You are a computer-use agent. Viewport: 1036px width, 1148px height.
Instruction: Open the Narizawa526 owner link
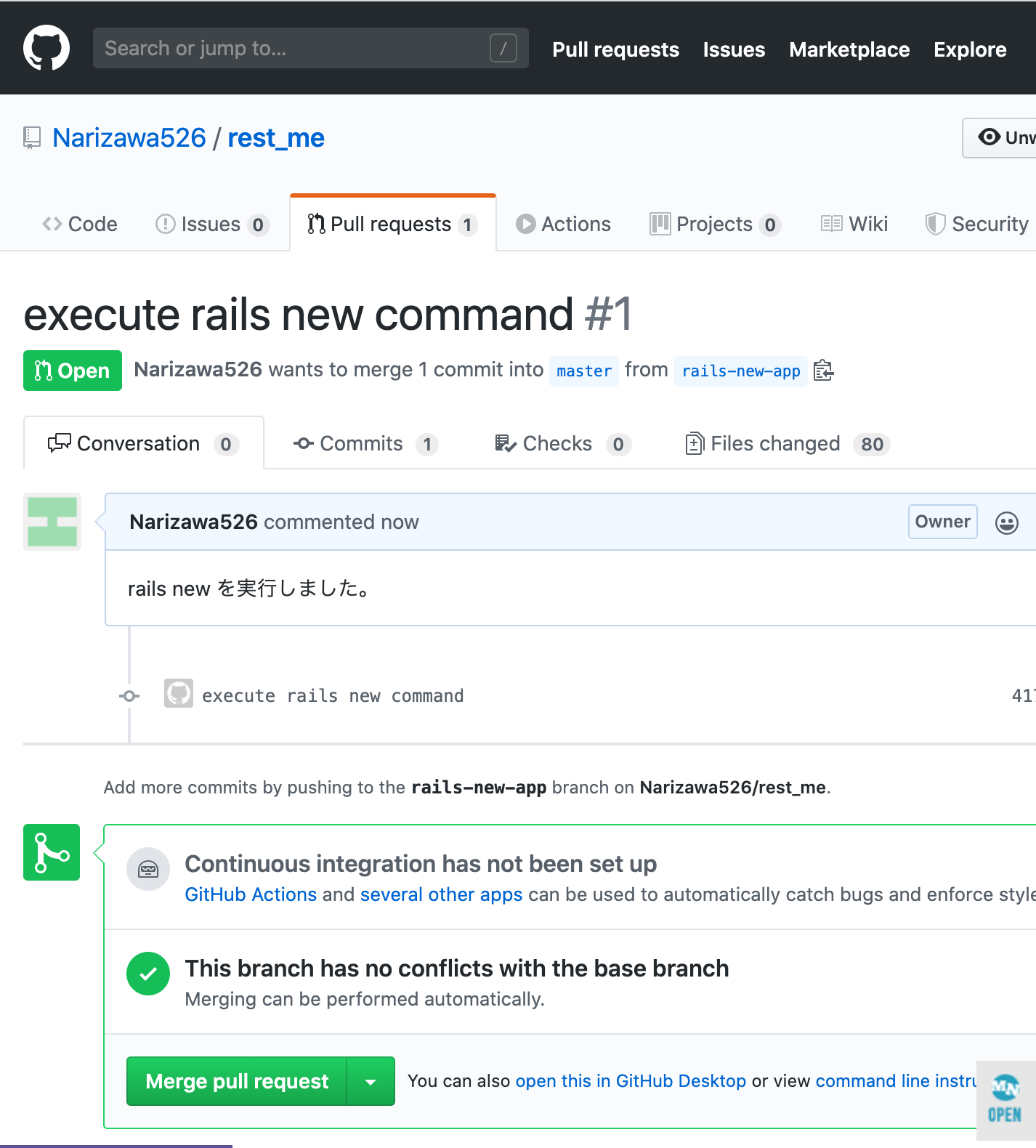tap(129, 137)
